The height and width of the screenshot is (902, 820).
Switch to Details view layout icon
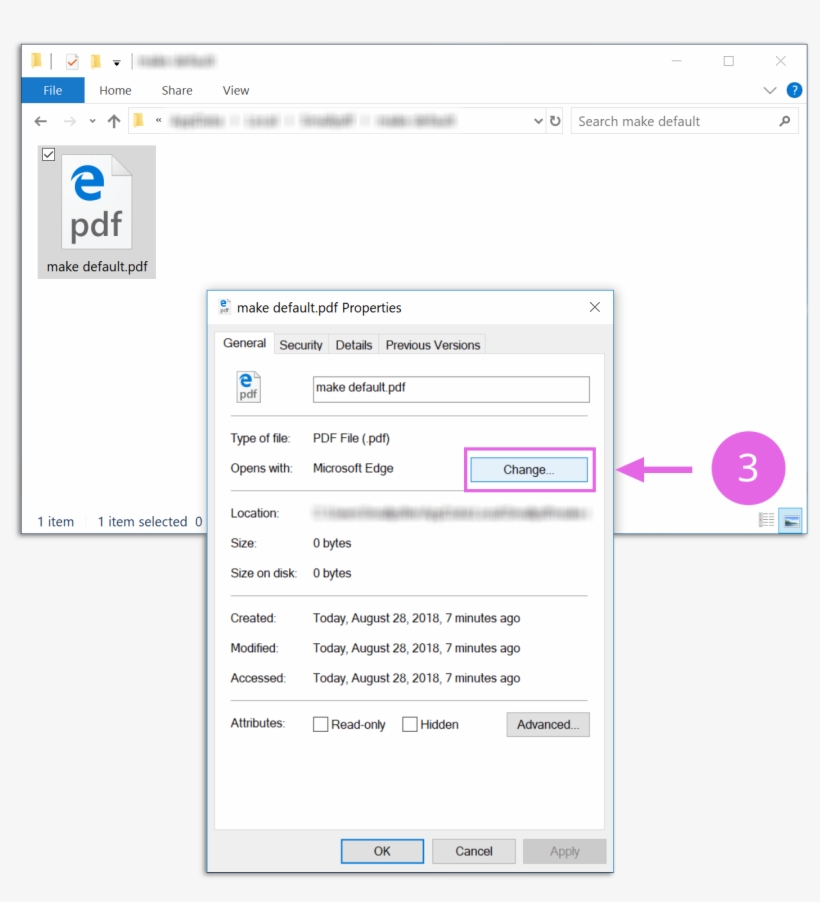[x=767, y=520]
